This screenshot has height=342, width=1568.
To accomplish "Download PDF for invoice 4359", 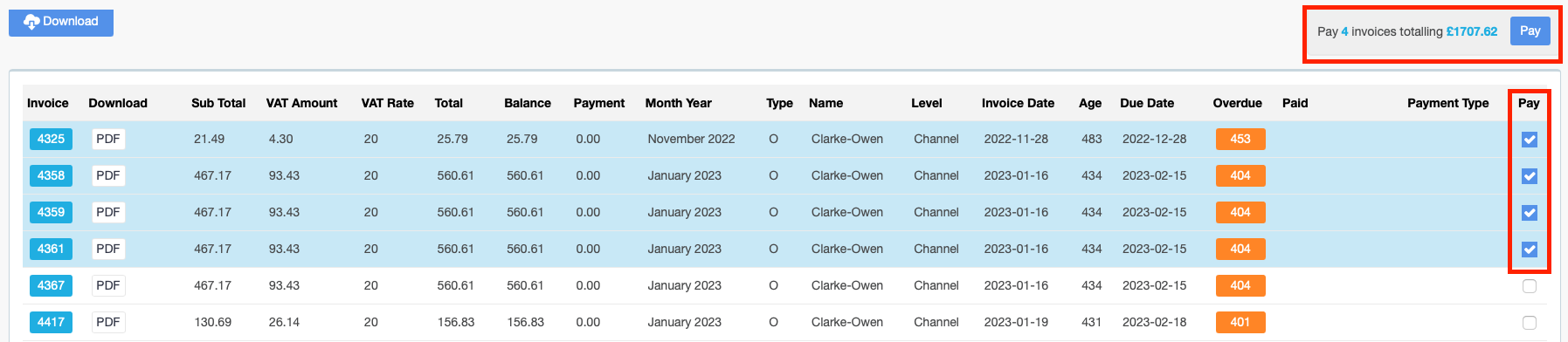I will click(x=108, y=212).
